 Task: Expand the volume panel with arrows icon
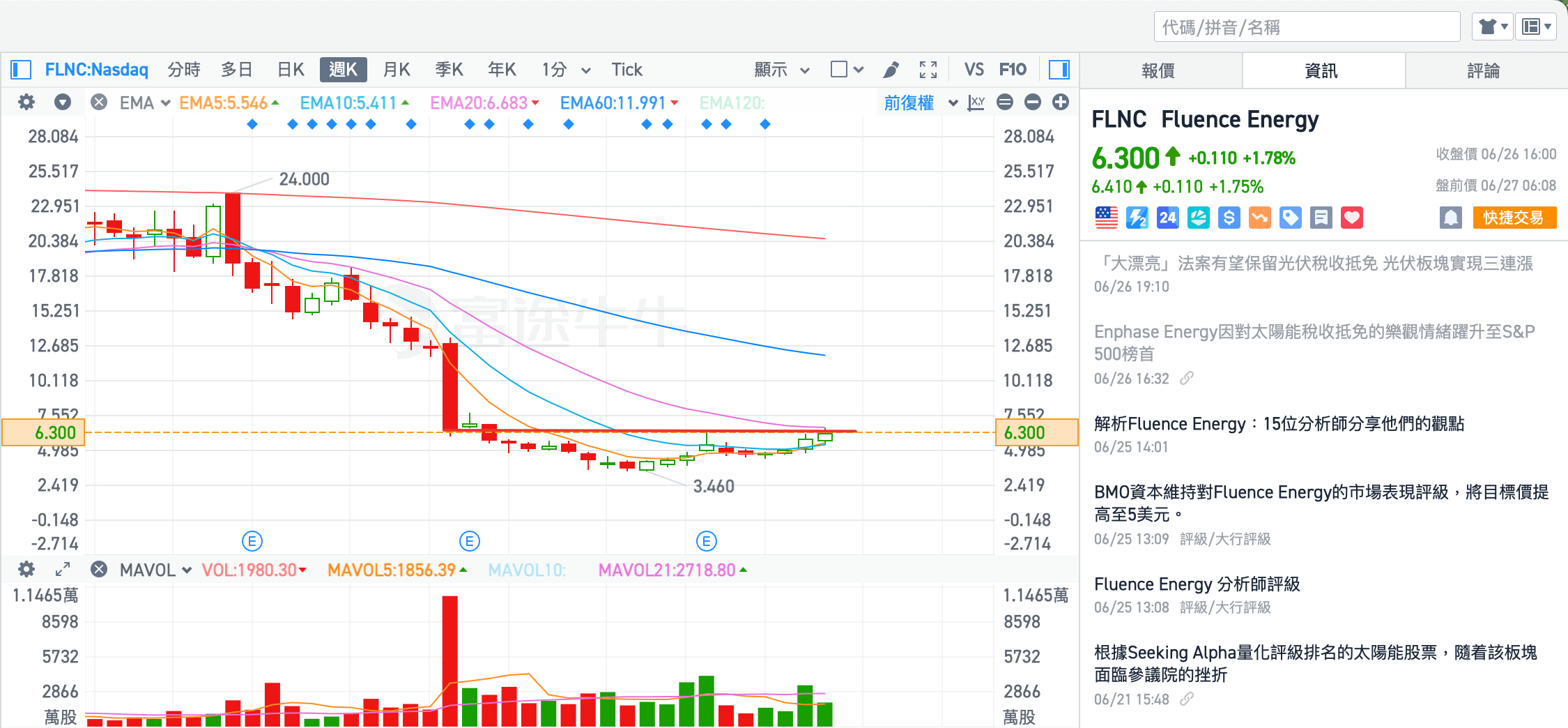(63, 570)
